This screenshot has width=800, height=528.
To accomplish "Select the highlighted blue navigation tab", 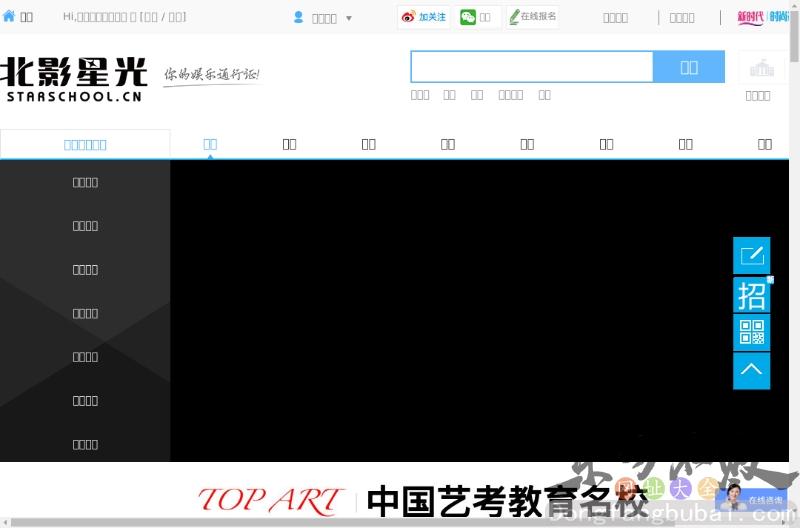I will coord(210,144).
